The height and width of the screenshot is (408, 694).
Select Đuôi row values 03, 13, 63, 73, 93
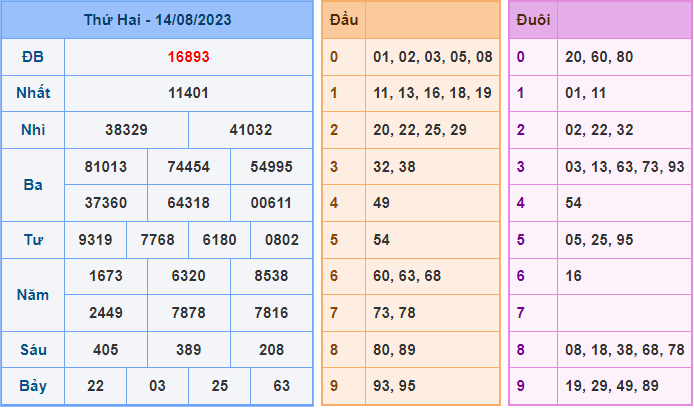click(625, 167)
